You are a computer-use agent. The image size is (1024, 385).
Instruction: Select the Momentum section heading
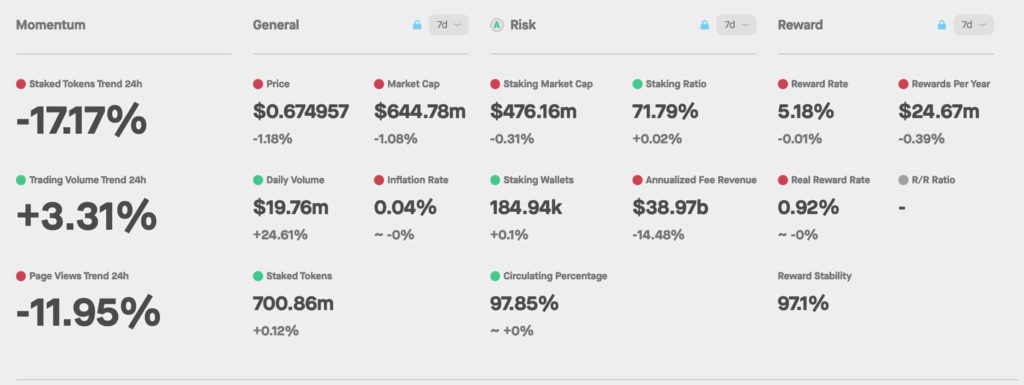click(50, 25)
